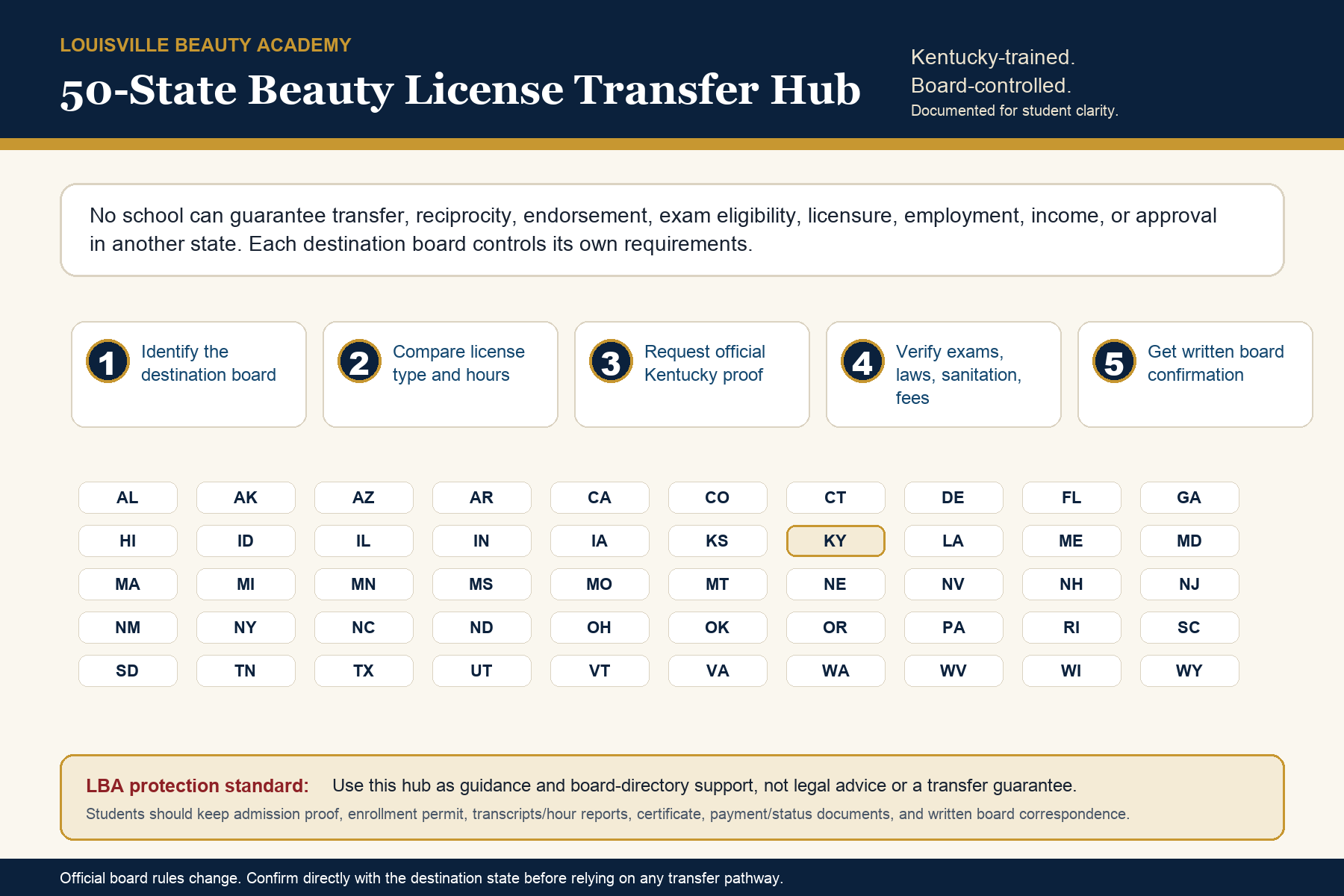Choose the MT state button
Viewport: 1344px width, 896px height.
pyautogui.click(x=718, y=584)
